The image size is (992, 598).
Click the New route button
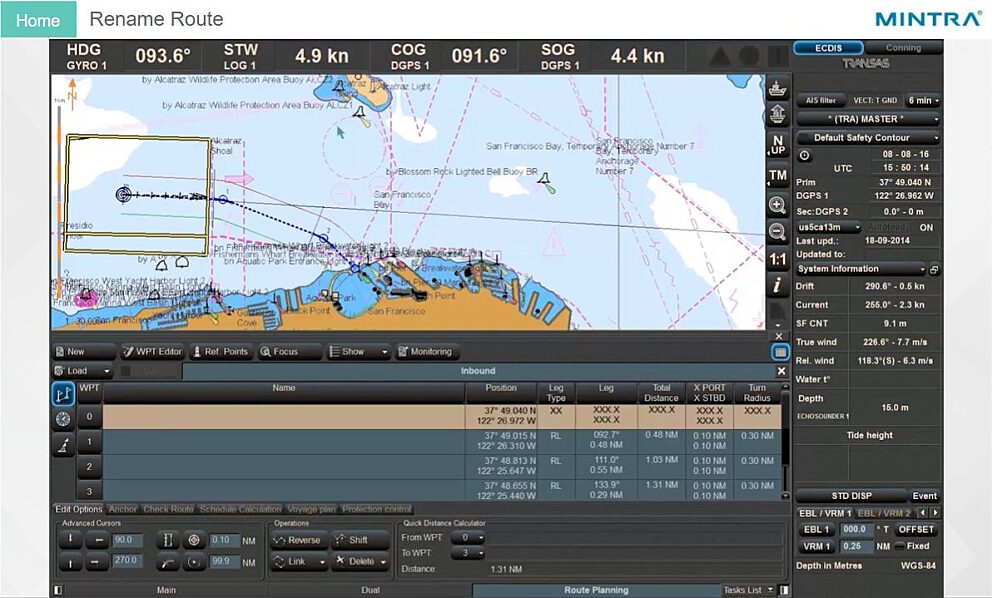click(84, 352)
